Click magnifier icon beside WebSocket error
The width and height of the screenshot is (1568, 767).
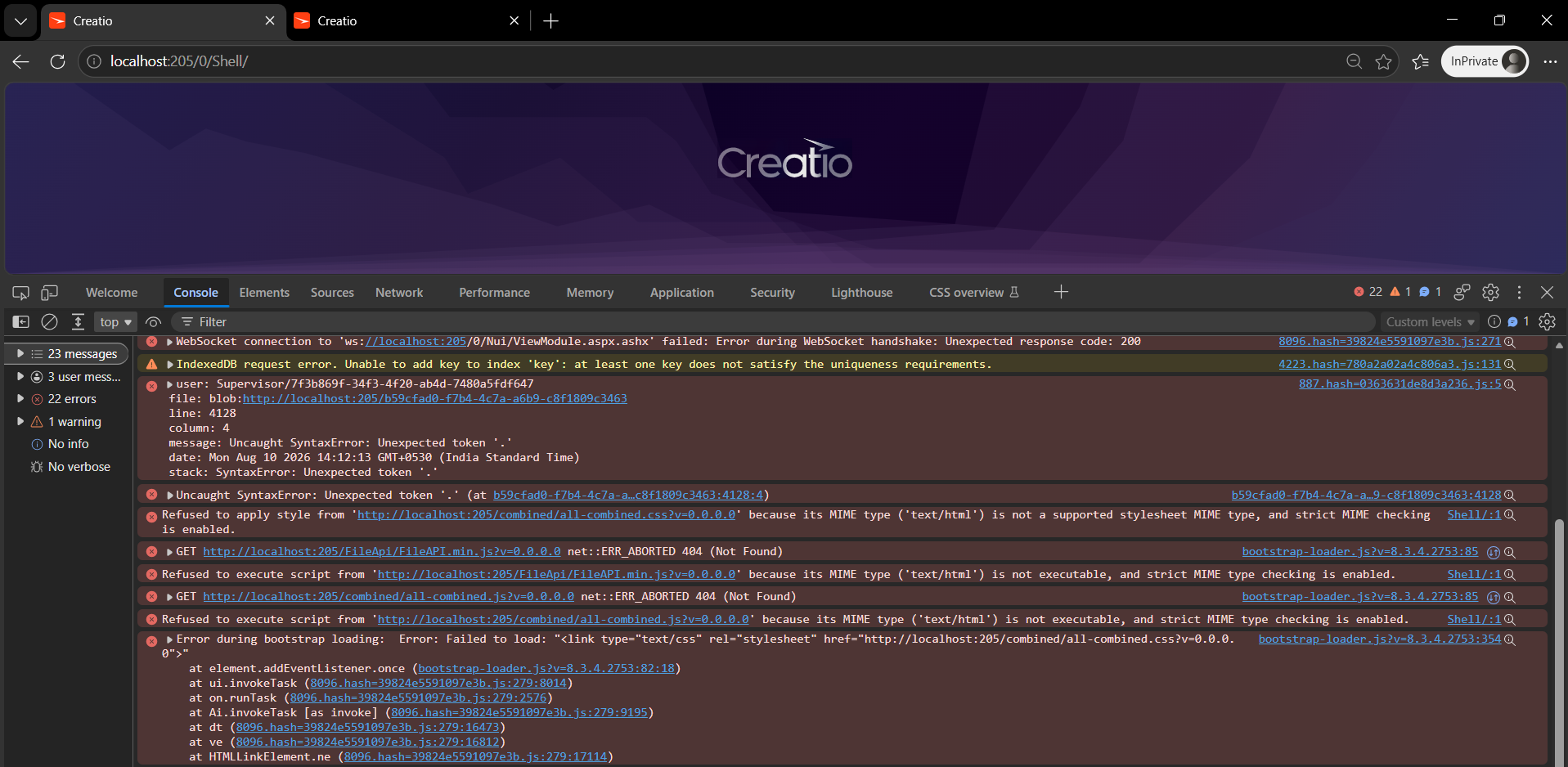click(1510, 342)
